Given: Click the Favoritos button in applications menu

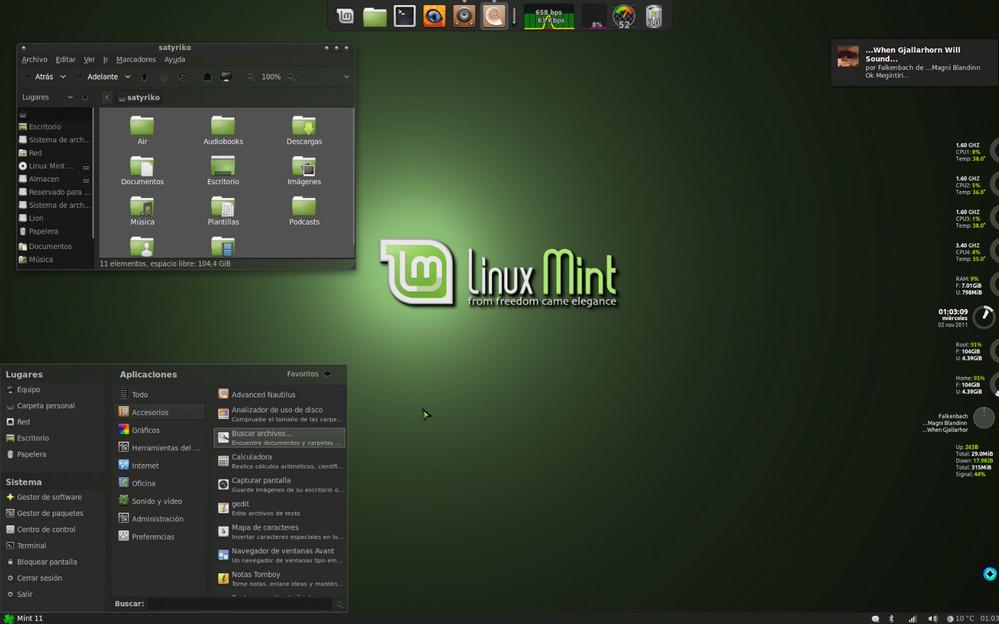Looking at the screenshot, I should pyautogui.click(x=306, y=373).
